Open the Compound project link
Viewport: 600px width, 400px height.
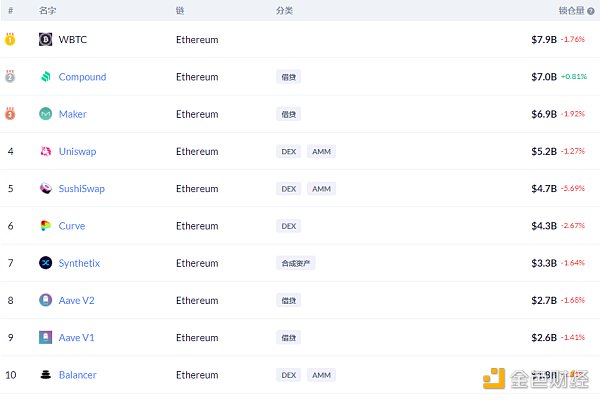coord(82,77)
